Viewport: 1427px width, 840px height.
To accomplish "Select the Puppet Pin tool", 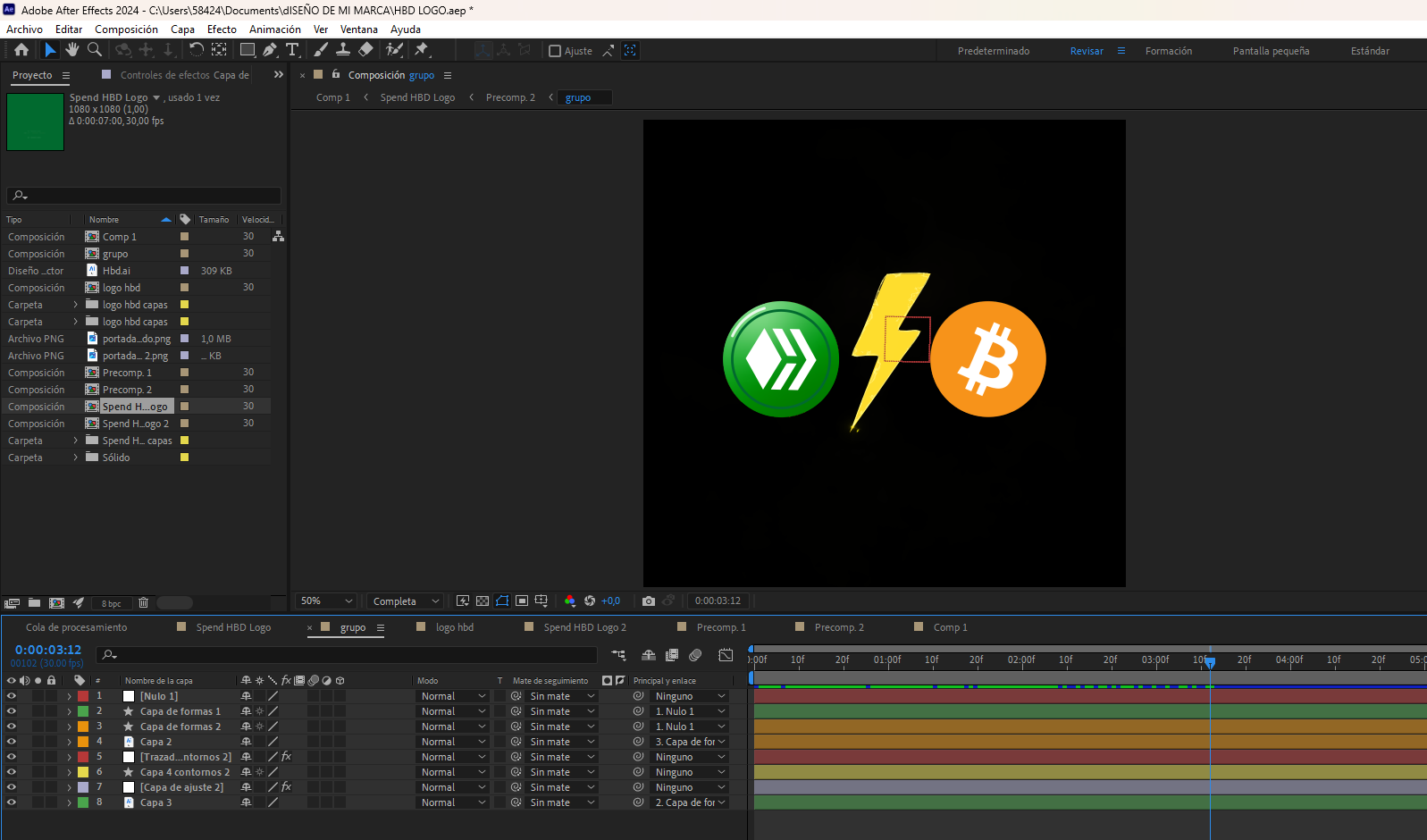I will coord(422,50).
